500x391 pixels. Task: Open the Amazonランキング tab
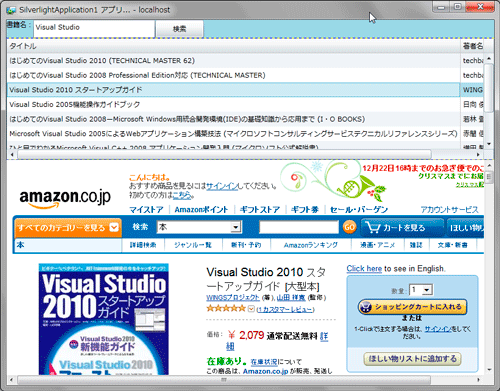[311, 245]
